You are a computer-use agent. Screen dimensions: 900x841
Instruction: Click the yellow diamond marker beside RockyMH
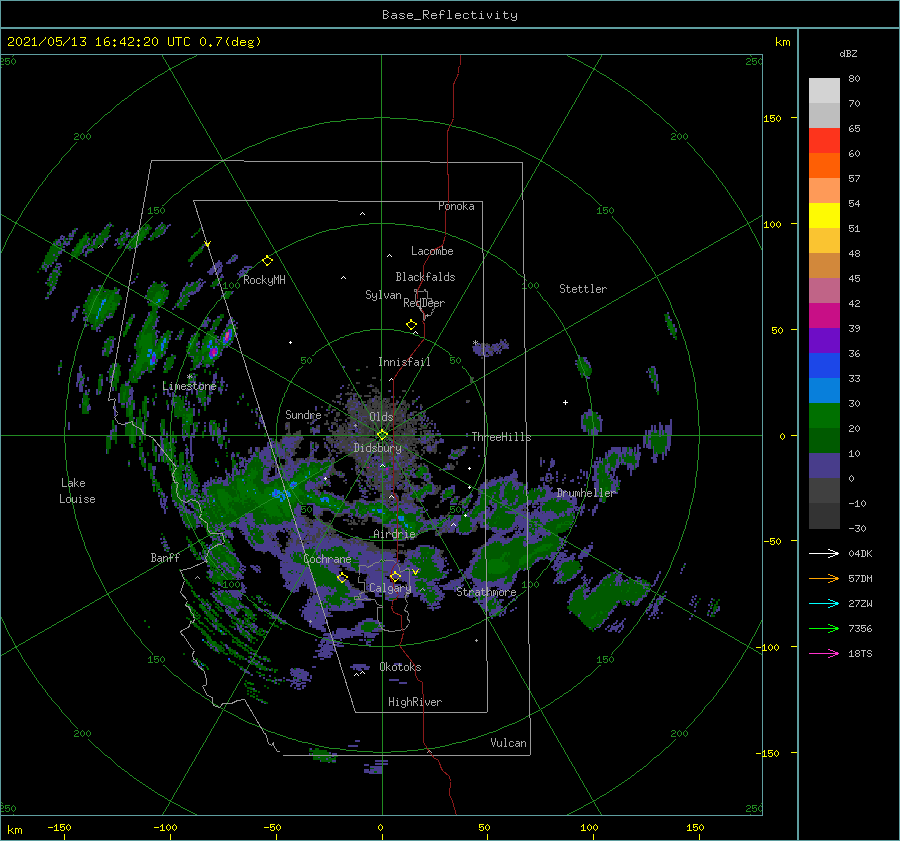(267, 261)
